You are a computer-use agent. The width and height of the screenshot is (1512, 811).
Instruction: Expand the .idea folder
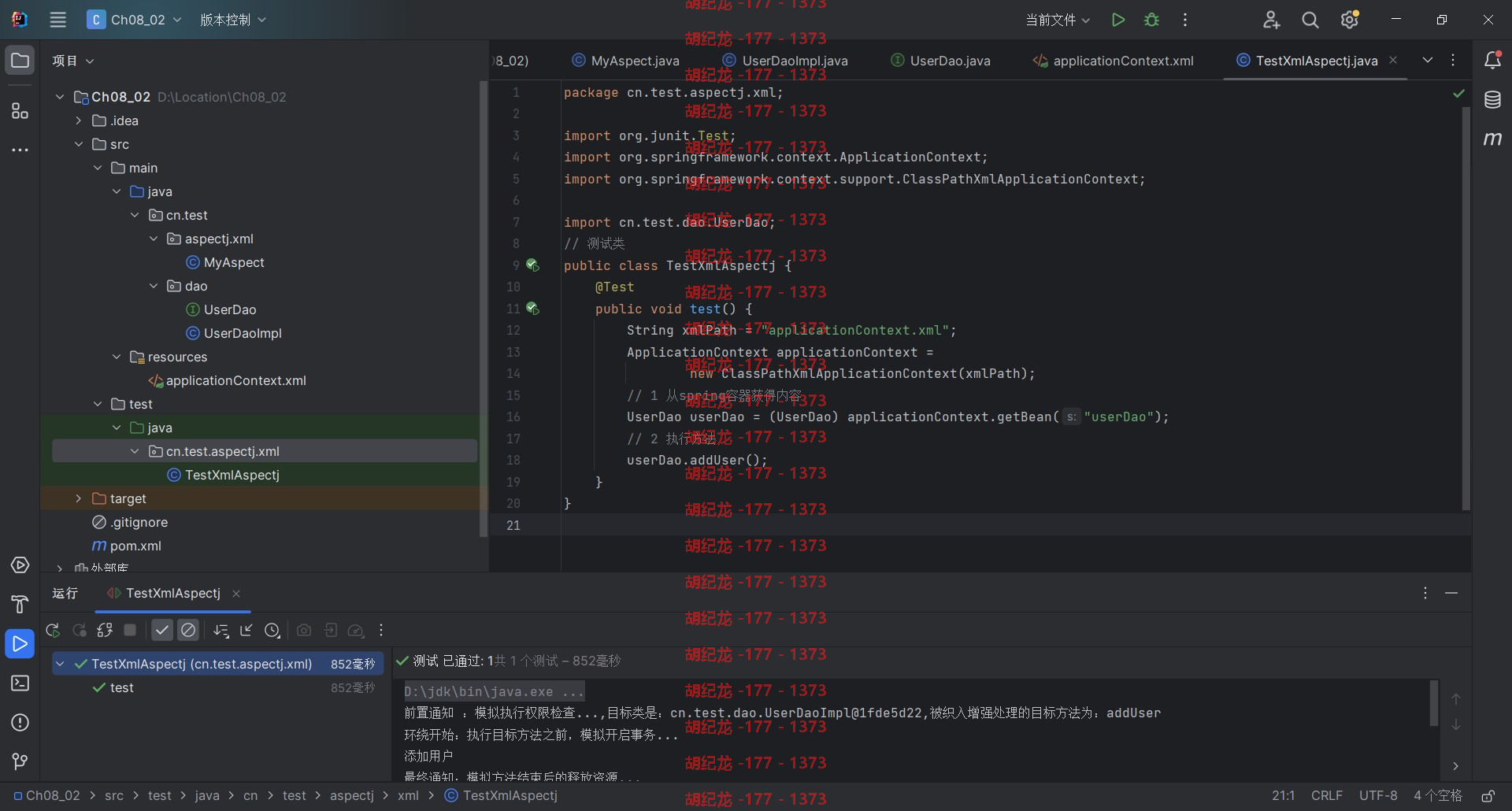79,120
